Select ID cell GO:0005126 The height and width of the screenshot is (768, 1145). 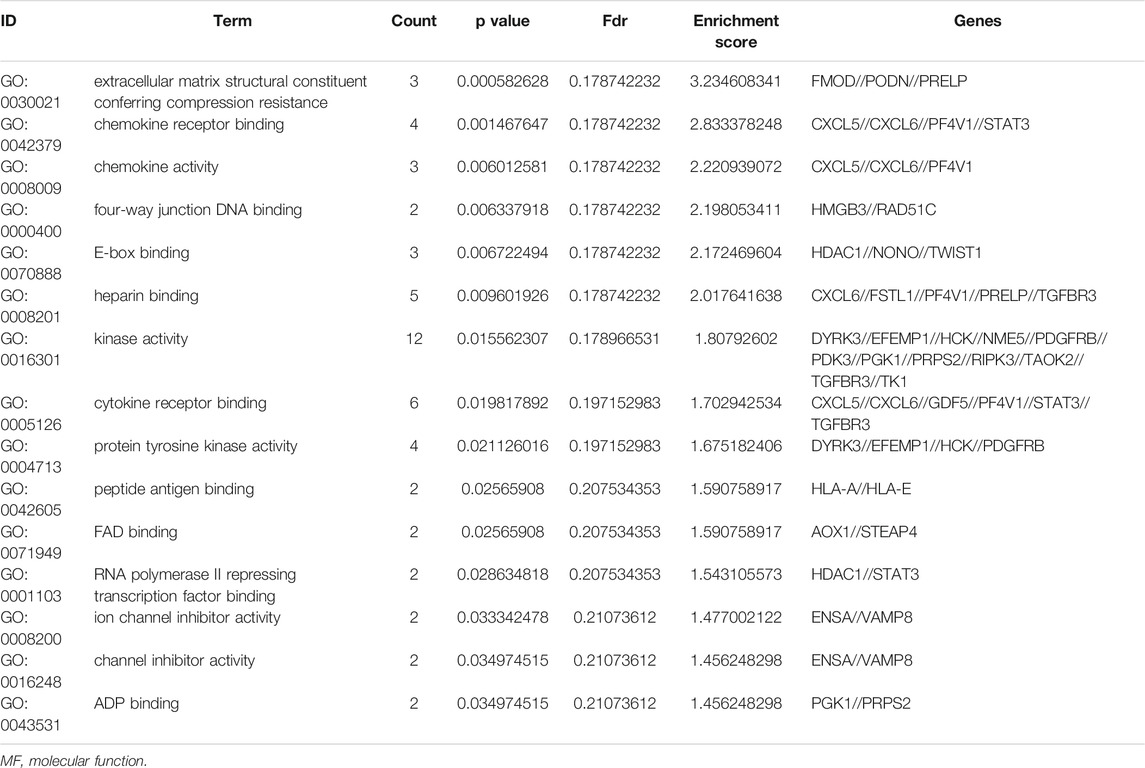tap(31, 414)
